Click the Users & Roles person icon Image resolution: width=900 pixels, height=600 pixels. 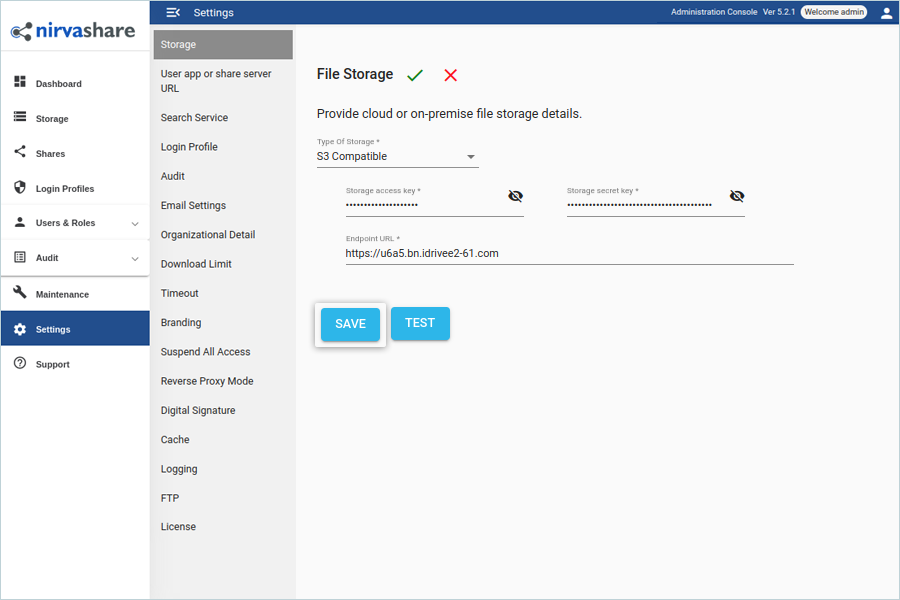pos(20,222)
